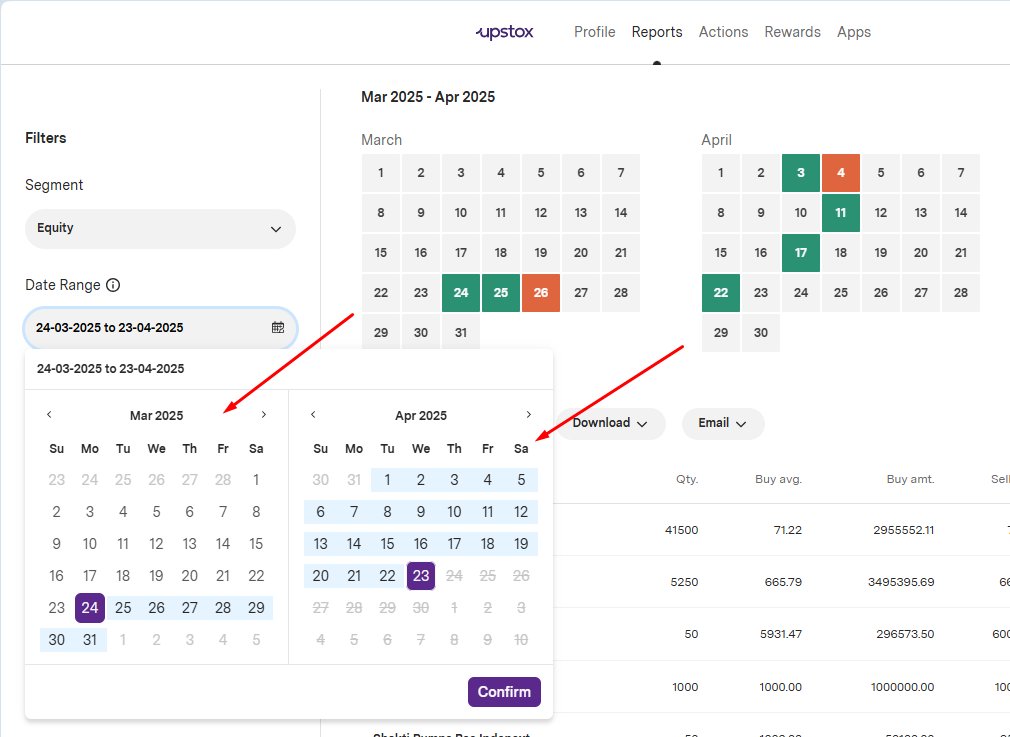The width and height of the screenshot is (1010, 737).
Task: Open orange April 4 heatmap tile
Action: click(x=841, y=173)
